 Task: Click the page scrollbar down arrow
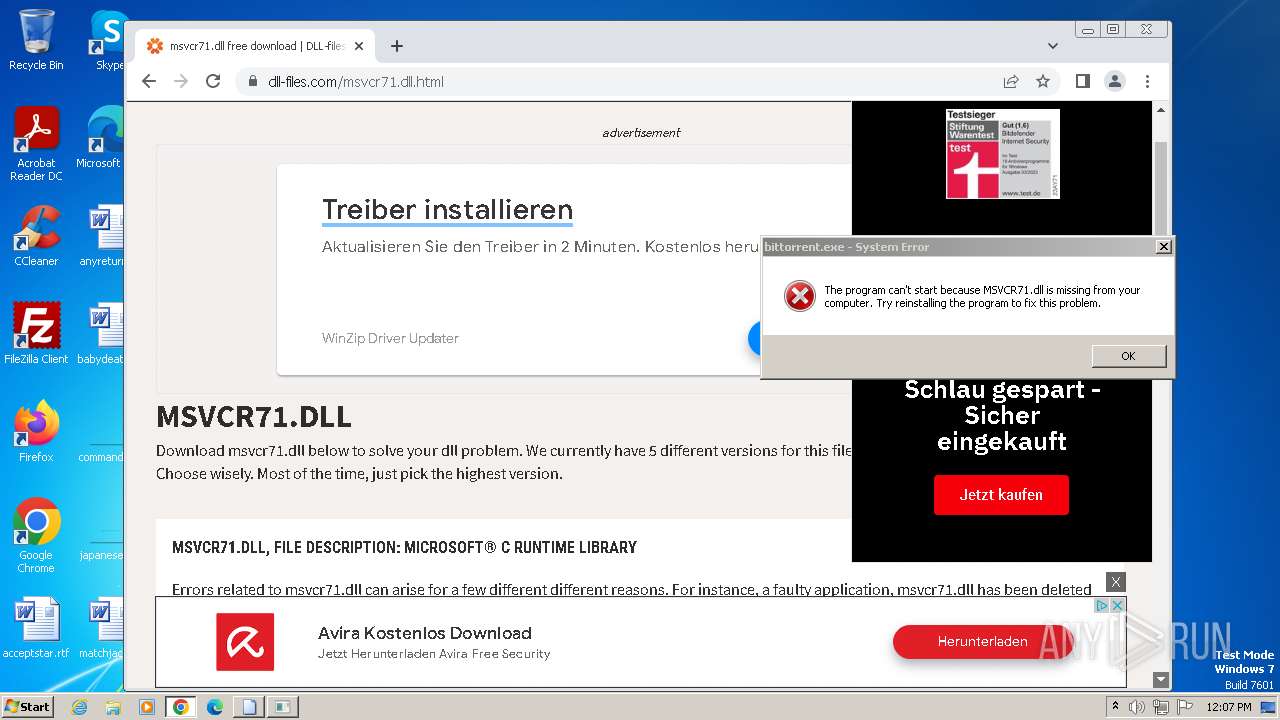coord(1160,680)
